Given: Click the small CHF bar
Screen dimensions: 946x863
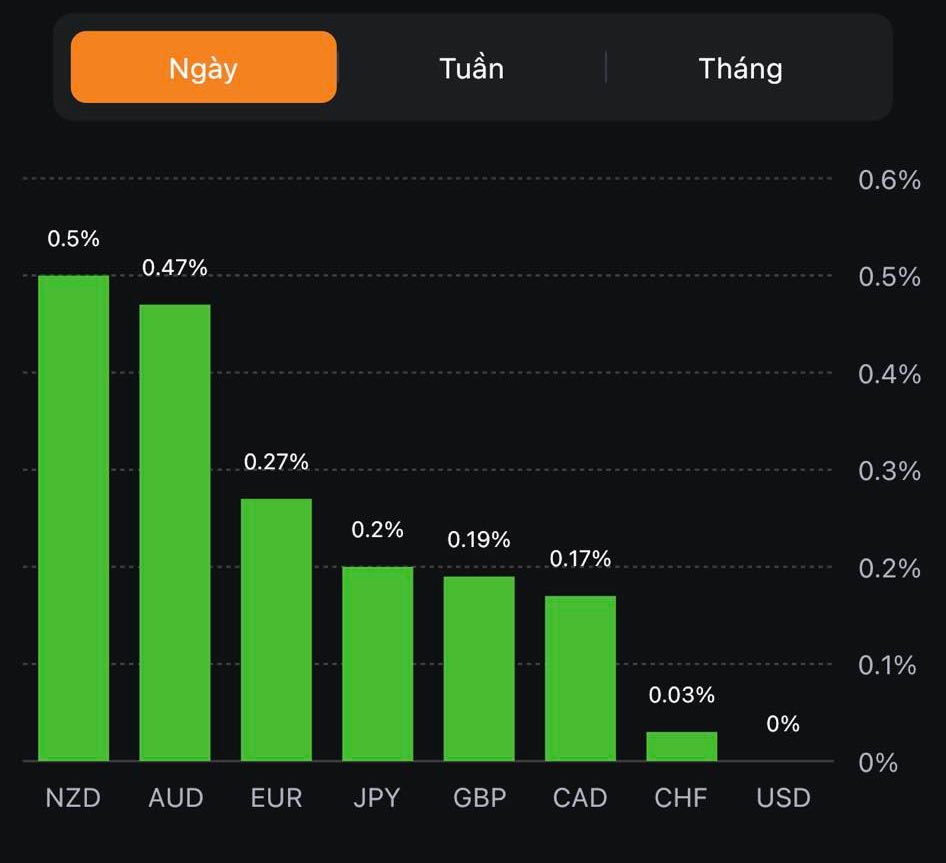Looking at the screenshot, I should (681, 746).
